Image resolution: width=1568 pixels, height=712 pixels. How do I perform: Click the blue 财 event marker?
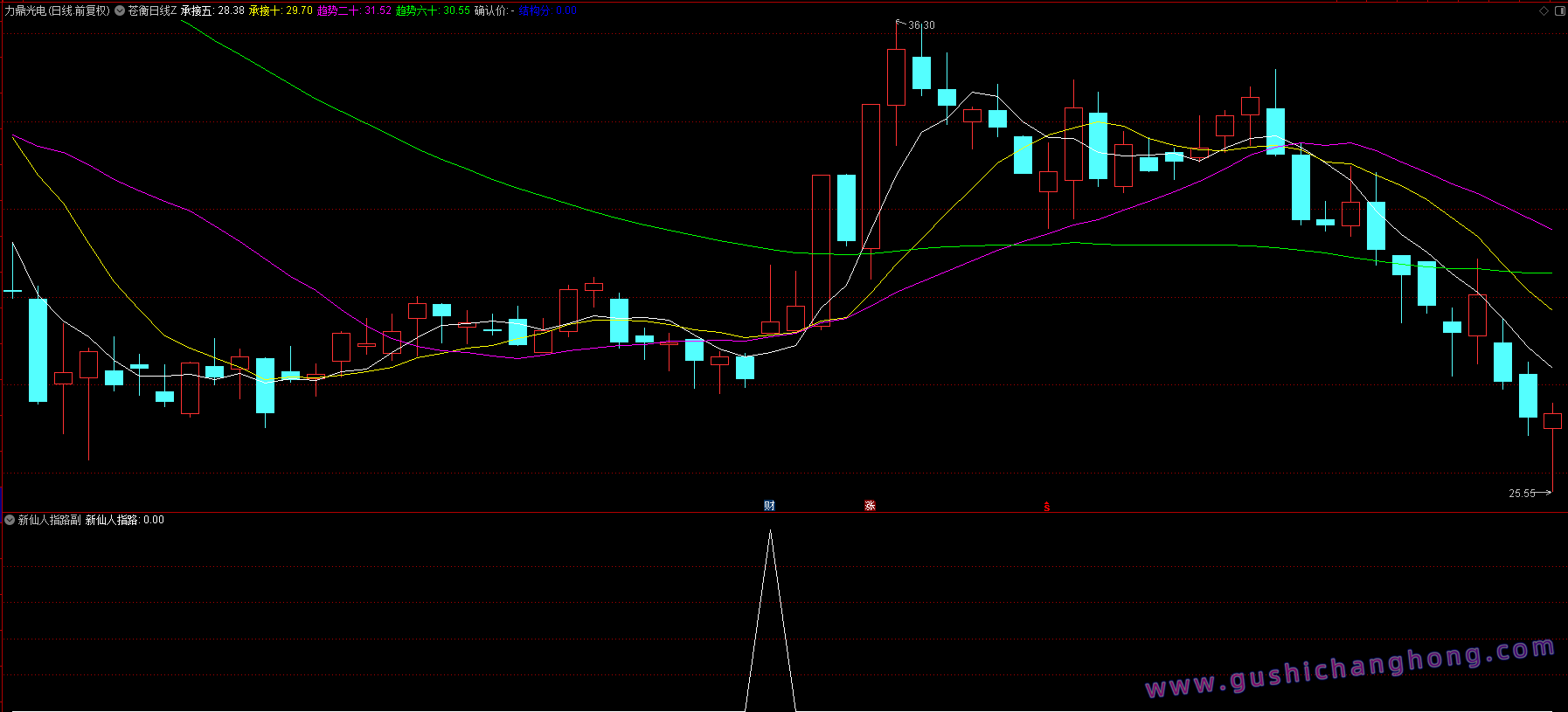pos(769,506)
